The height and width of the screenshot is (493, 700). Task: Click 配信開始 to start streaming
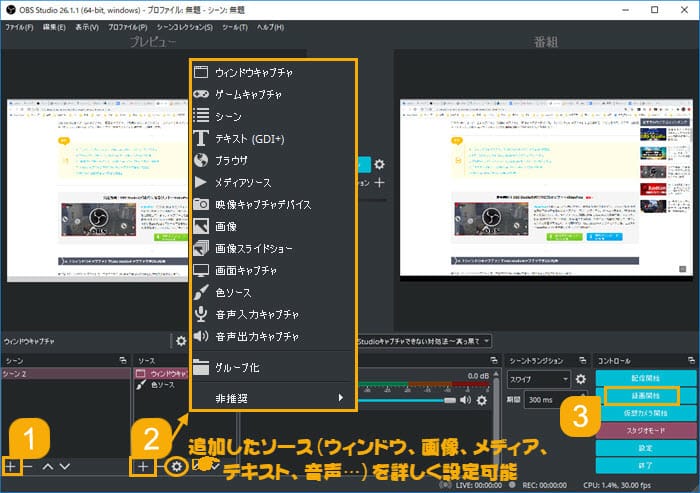pos(646,378)
